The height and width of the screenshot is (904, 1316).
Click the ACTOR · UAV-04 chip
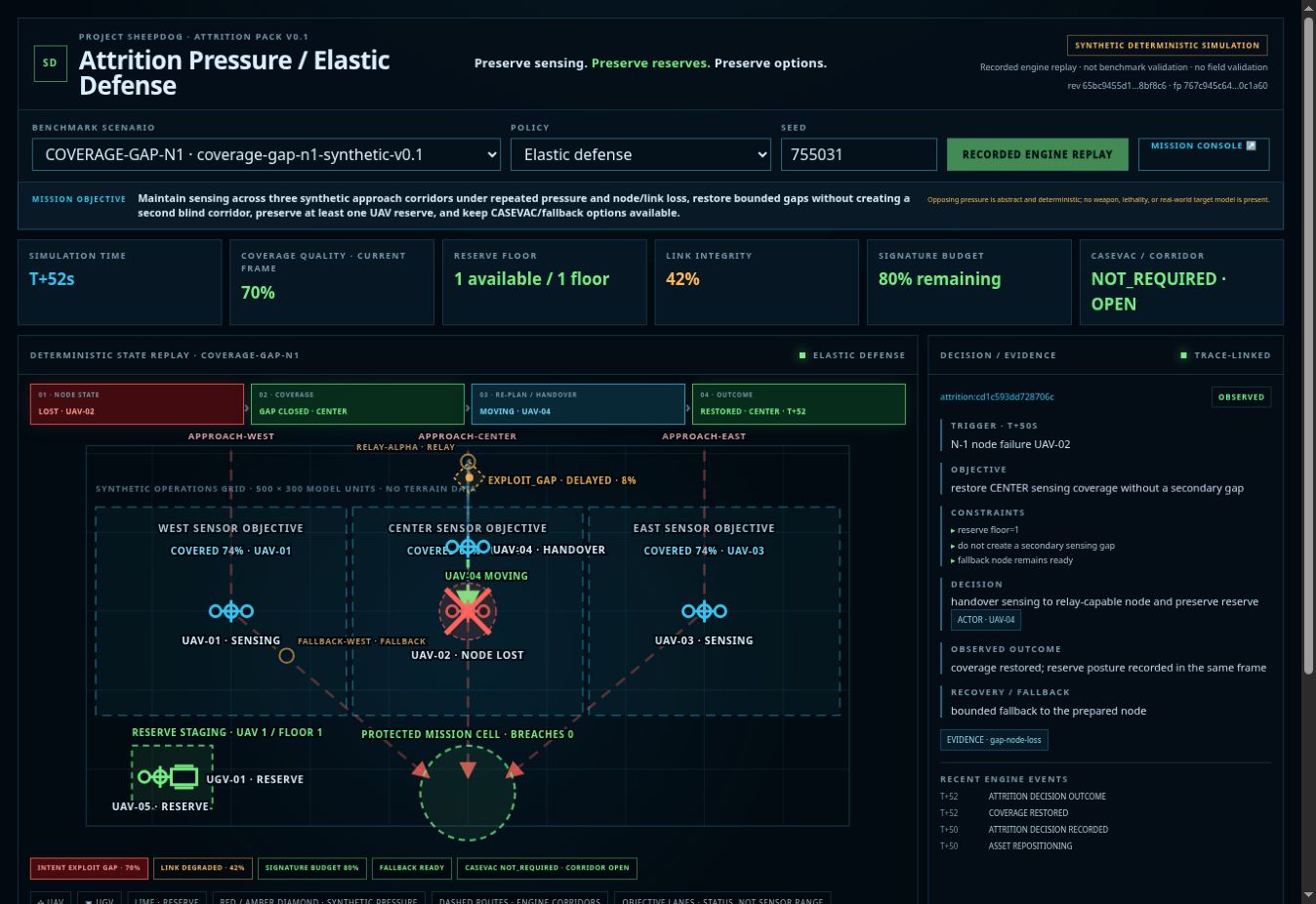point(986,620)
